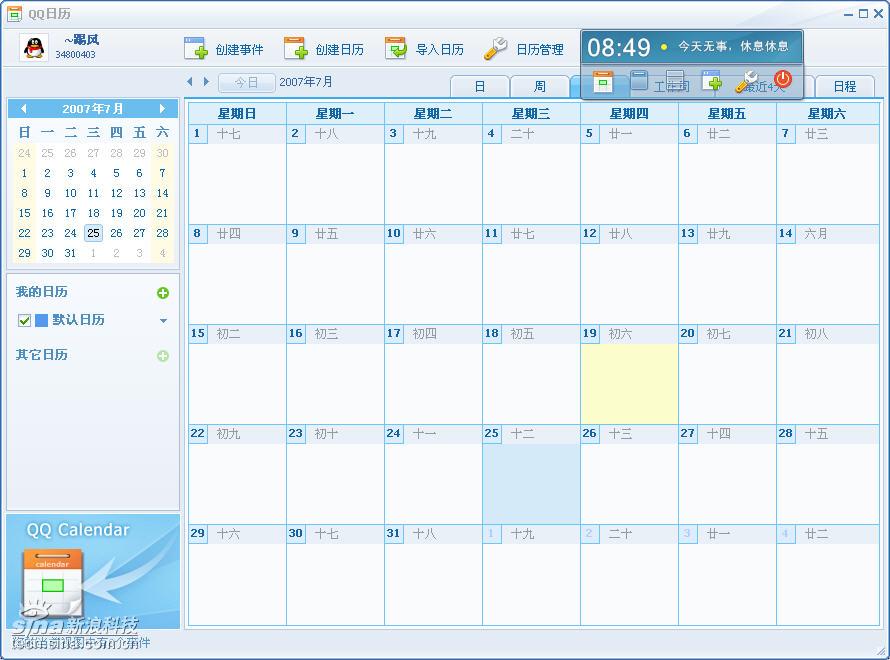Open 日历管理 via the wrench icon
The height and width of the screenshot is (660, 890).
click(496, 48)
